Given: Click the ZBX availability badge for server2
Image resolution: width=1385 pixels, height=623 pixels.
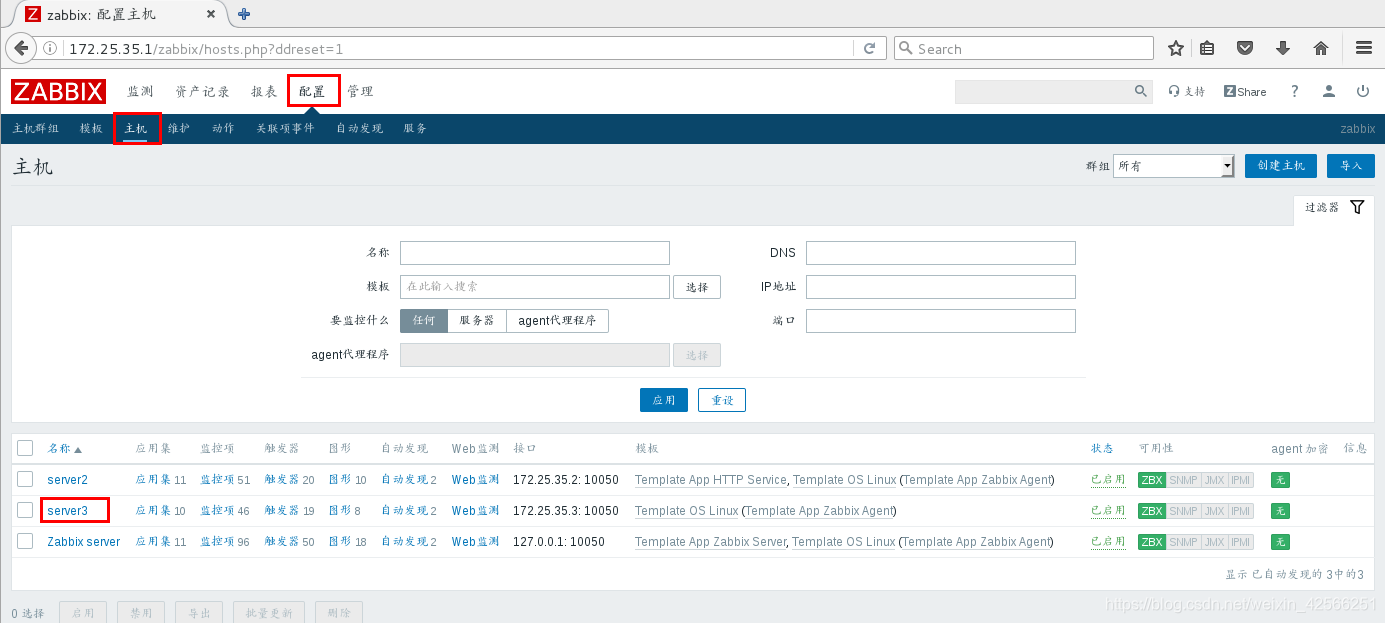Looking at the screenshot, I should coord(1152,480).
